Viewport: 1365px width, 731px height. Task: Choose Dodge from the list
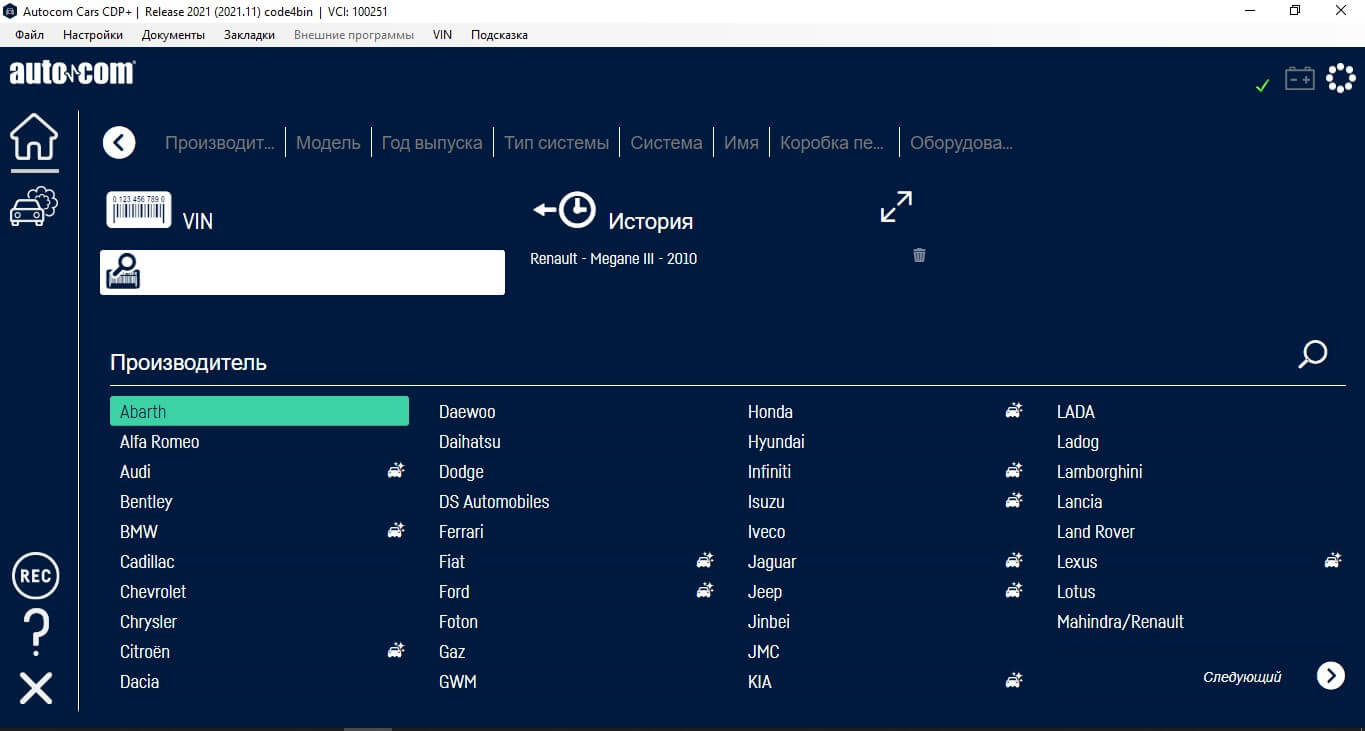click(x=461, y=471)
